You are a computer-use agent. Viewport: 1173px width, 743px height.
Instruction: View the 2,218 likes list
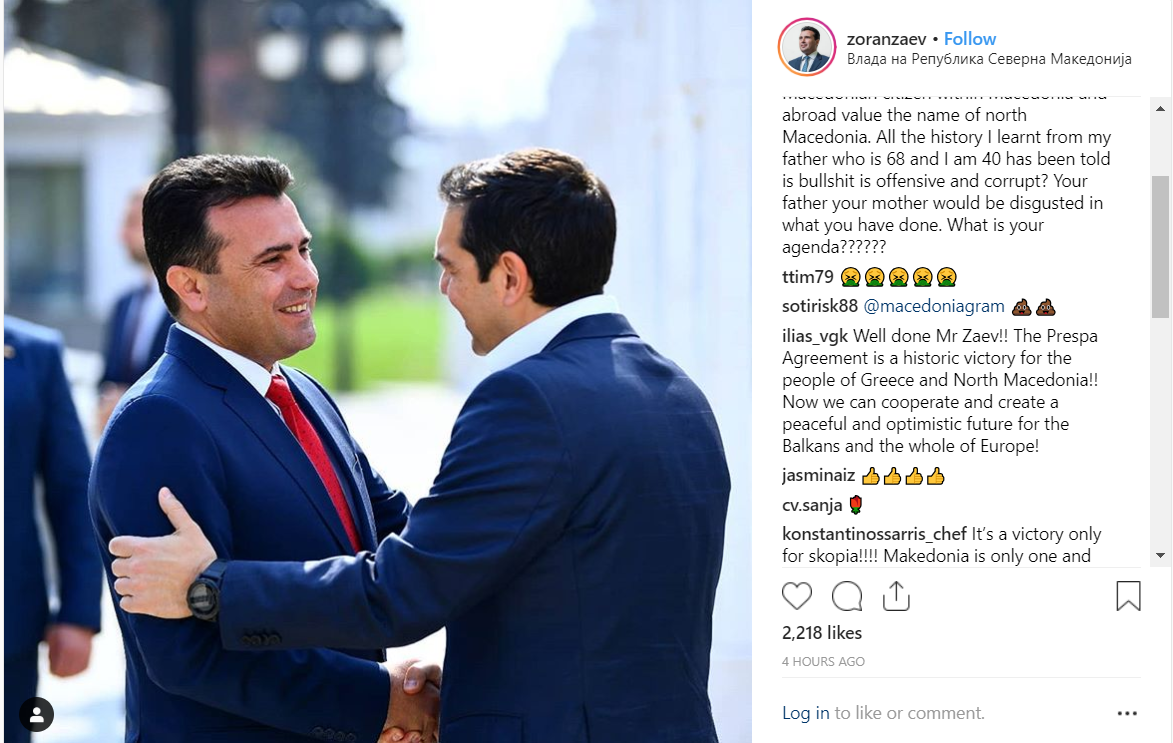pos(821,633)
